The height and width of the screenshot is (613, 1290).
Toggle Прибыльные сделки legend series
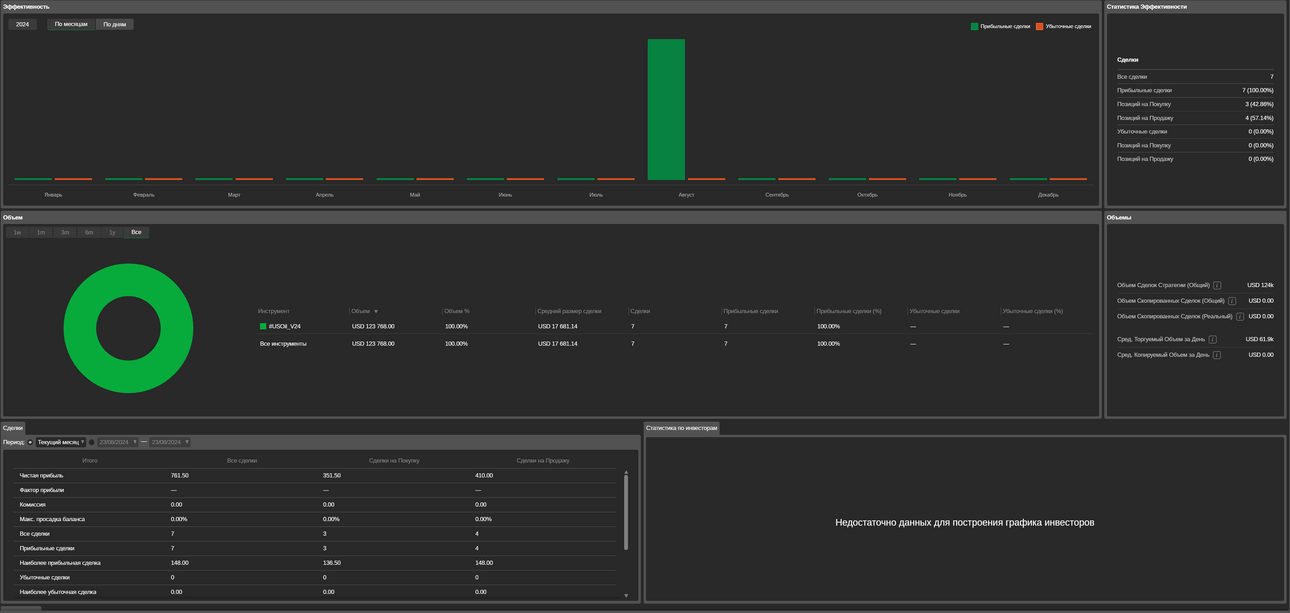[1000, 26]
